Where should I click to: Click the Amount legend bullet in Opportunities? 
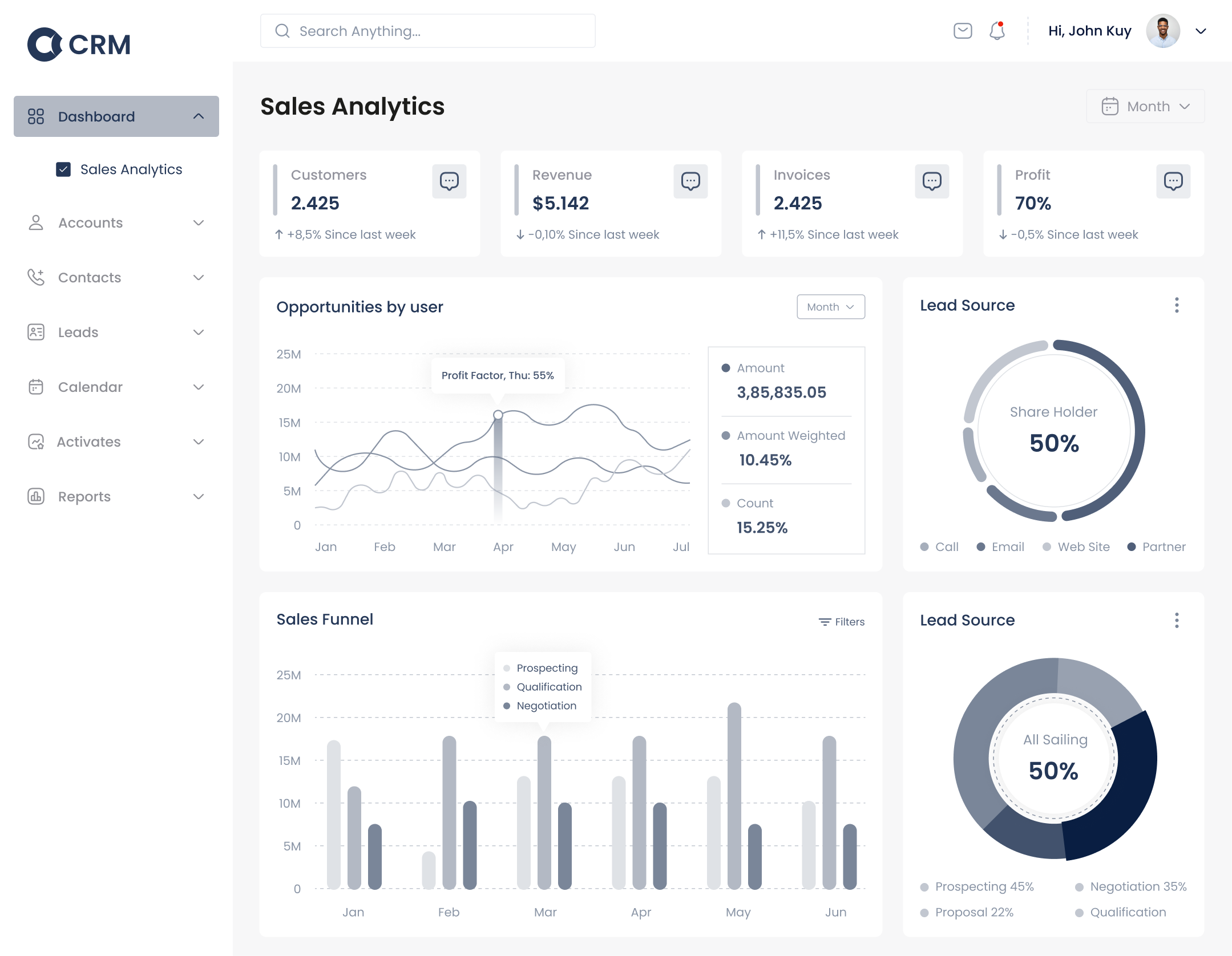[726, 368]
